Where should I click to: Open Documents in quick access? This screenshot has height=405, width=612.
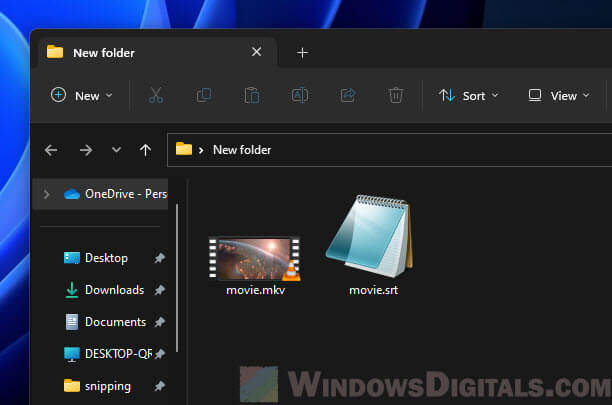(x=105, y=322)
